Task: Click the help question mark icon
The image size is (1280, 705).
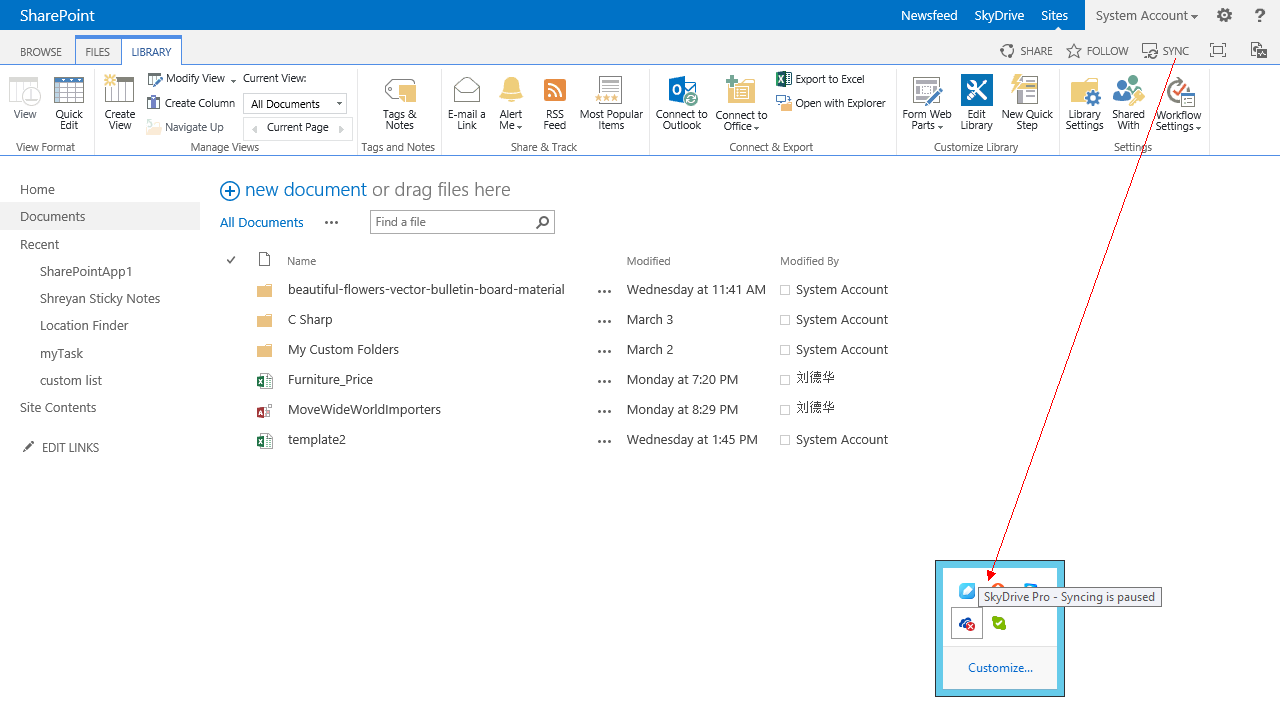Action: pyautogui.click(x=1259, y=15)
